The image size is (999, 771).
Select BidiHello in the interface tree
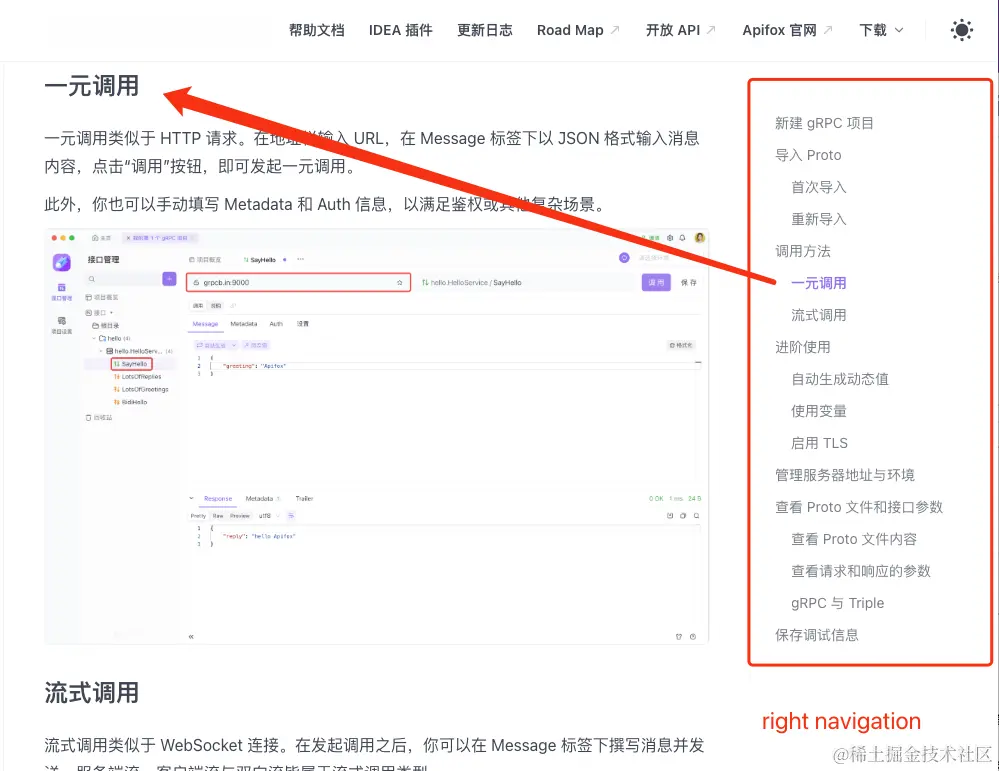(x=131, y=402)
